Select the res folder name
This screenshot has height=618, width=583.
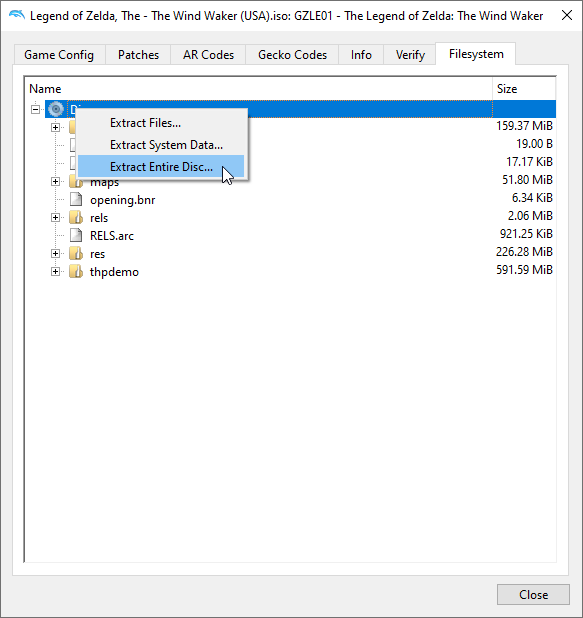coord(97,254)
